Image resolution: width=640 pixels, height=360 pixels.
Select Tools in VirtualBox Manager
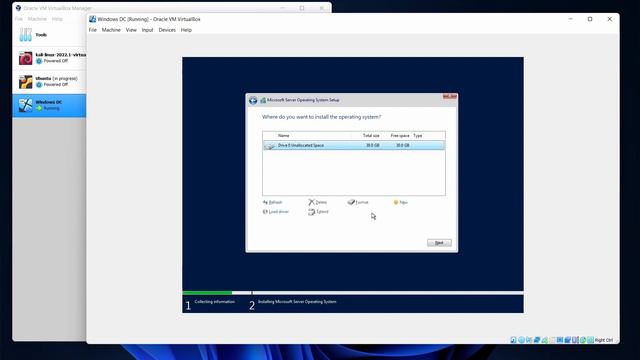49,35
